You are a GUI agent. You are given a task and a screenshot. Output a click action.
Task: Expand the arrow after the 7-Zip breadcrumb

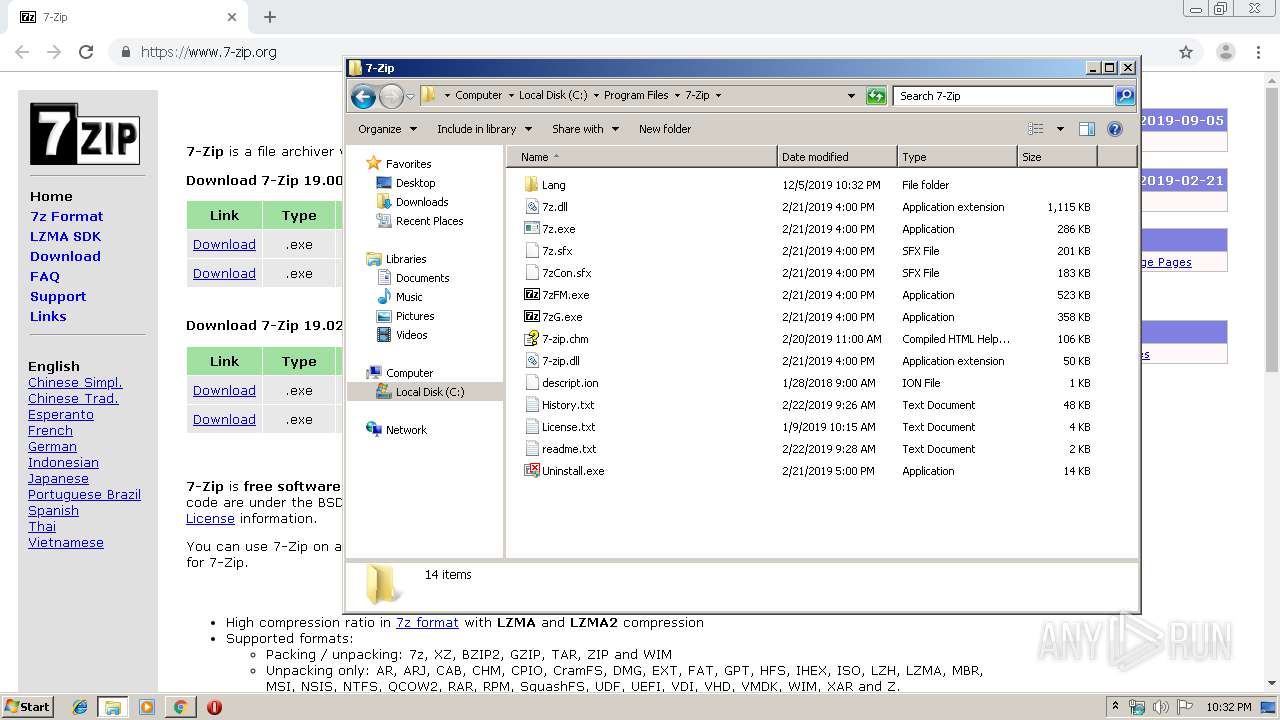coord(718,96)
